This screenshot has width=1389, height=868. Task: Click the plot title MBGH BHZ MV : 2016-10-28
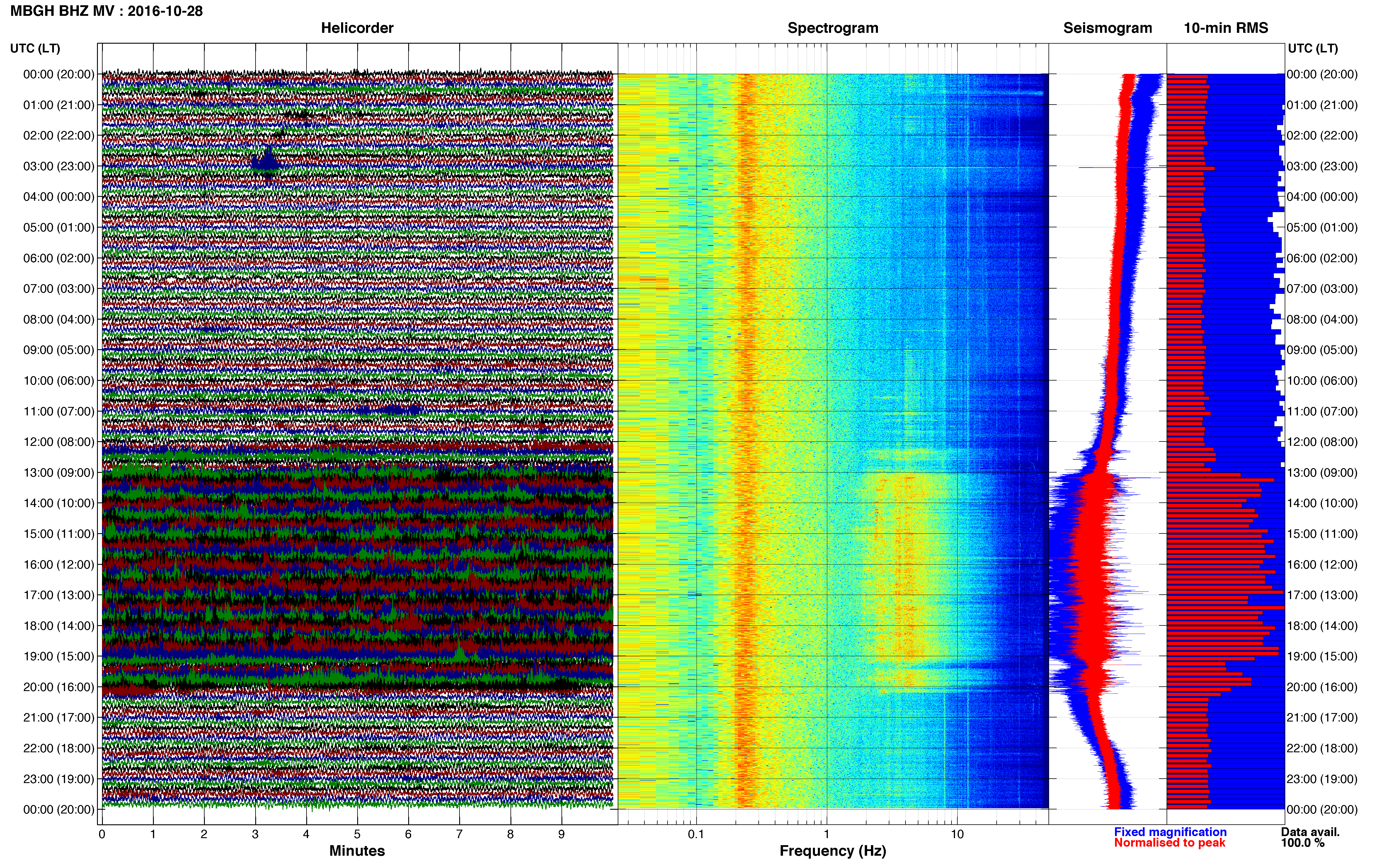click(x=106, y=11)
